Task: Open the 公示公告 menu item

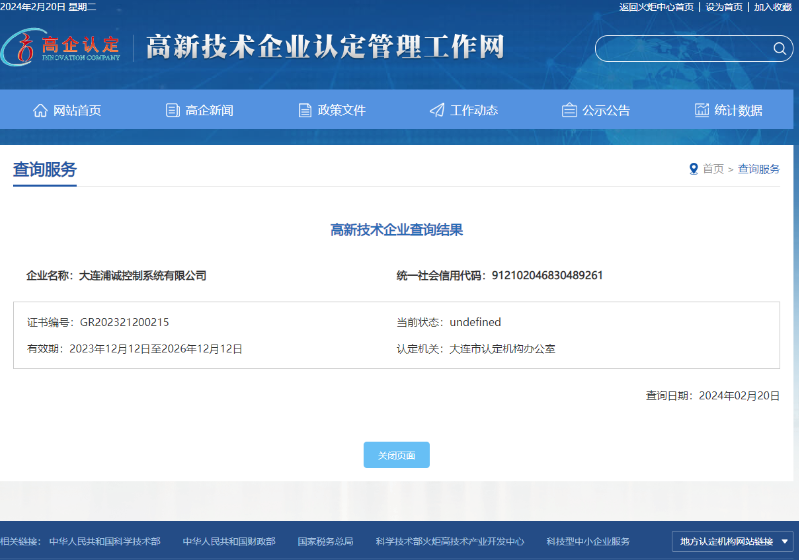Action: [x=606, y=110]
